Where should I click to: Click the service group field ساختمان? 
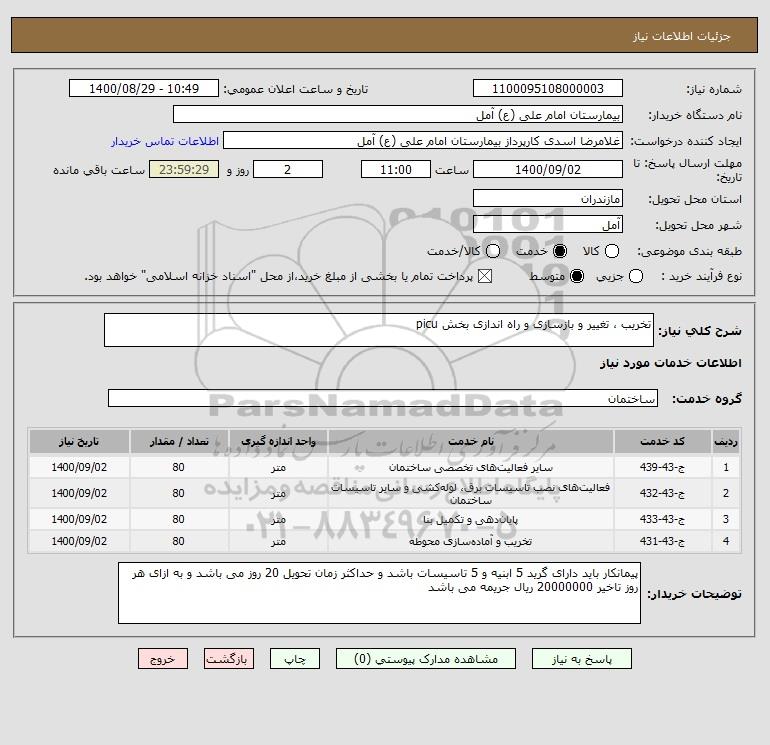click(383, 398)
